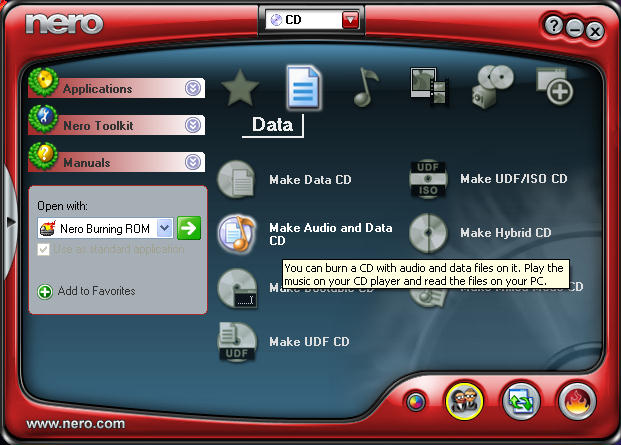Viewport: 621px width, 445px height.
Task: Minimize the Nero StartSmart window
Action: point(574,29)
